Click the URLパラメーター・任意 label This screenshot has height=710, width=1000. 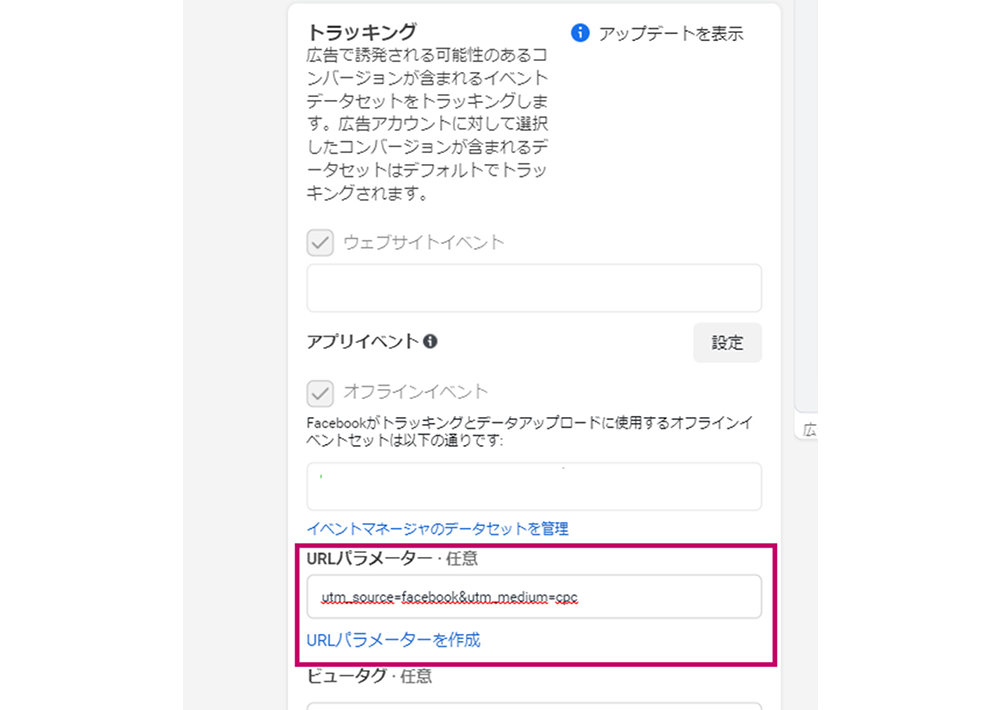392,559
